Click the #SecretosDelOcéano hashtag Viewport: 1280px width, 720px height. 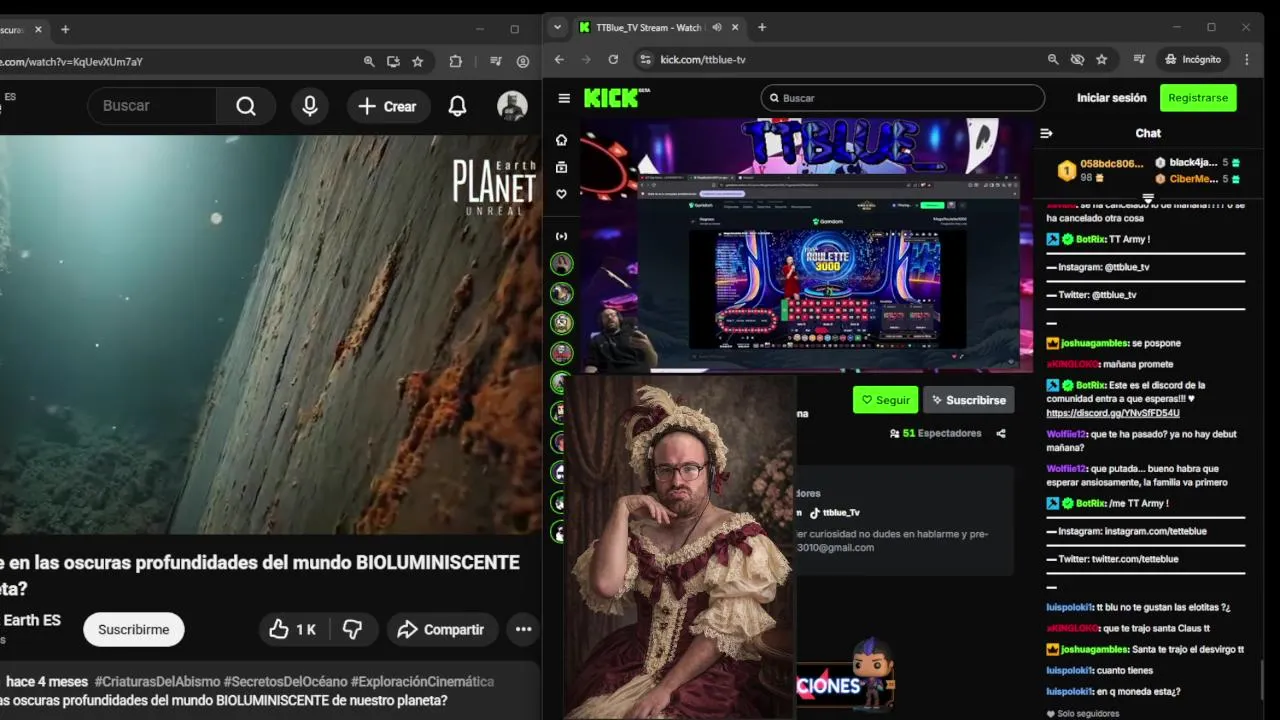click(286, 681)
